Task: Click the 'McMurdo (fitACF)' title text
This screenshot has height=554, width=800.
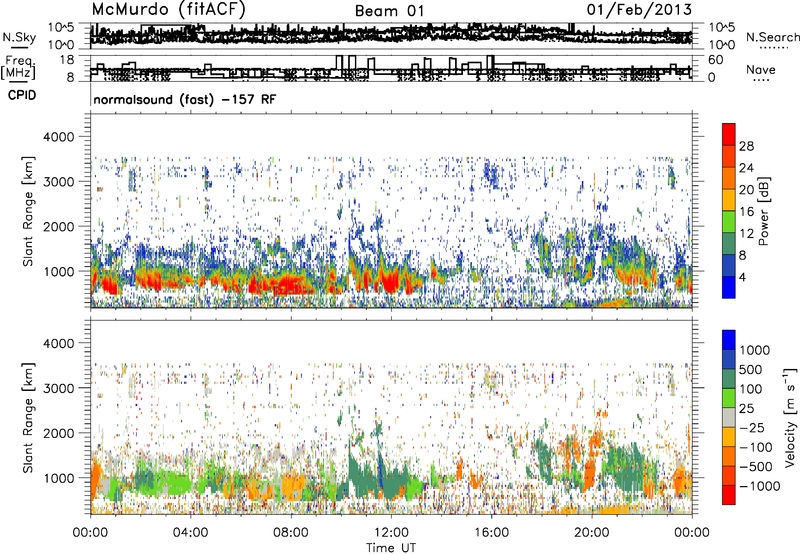Action: [168, 10]
